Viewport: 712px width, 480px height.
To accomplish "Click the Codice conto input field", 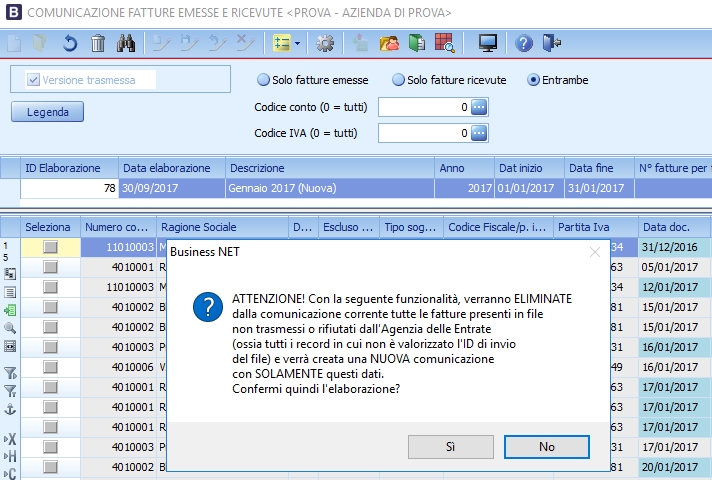I will [424, 107].
